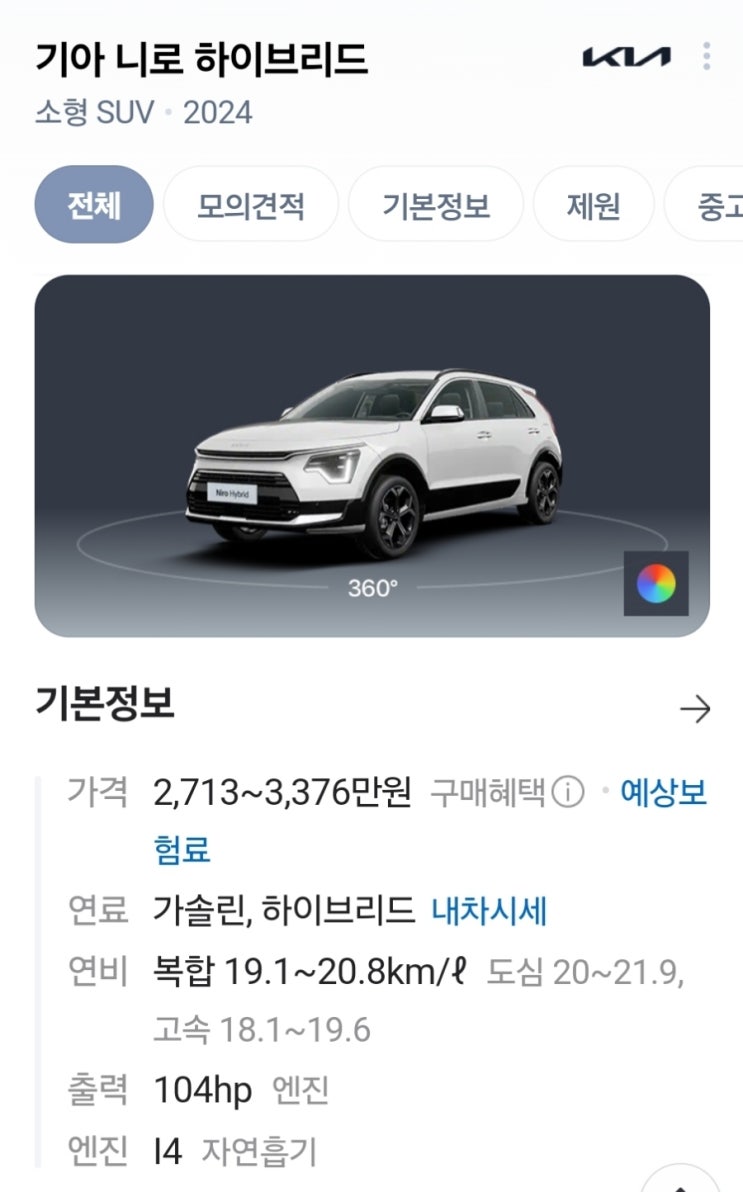Screen dimensions: 743x1192
Task: Open the 제원 tab
Action: click(x=593, y=204)
